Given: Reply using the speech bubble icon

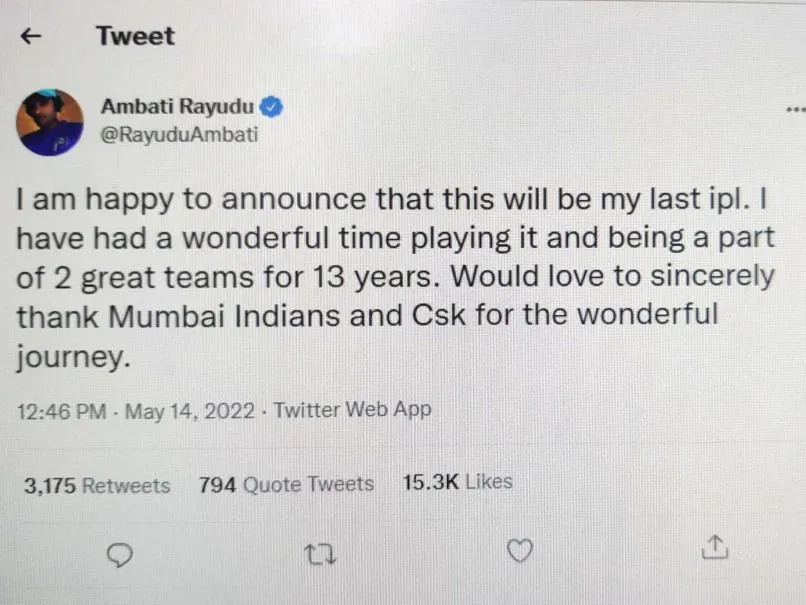Looking at the screenshot, I should point(119,553).
